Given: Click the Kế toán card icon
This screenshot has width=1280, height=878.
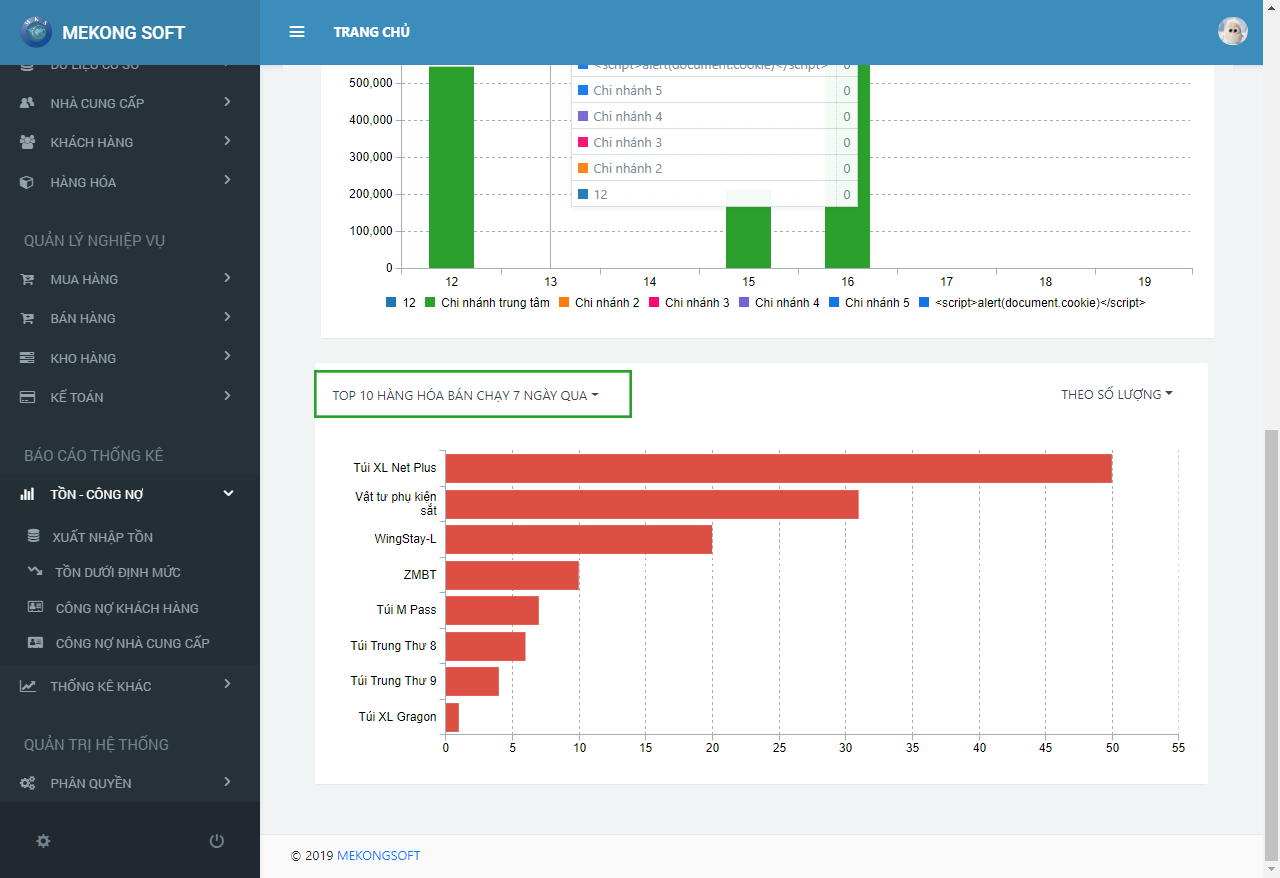Looking at the screenshot, I should coord(28,397).
